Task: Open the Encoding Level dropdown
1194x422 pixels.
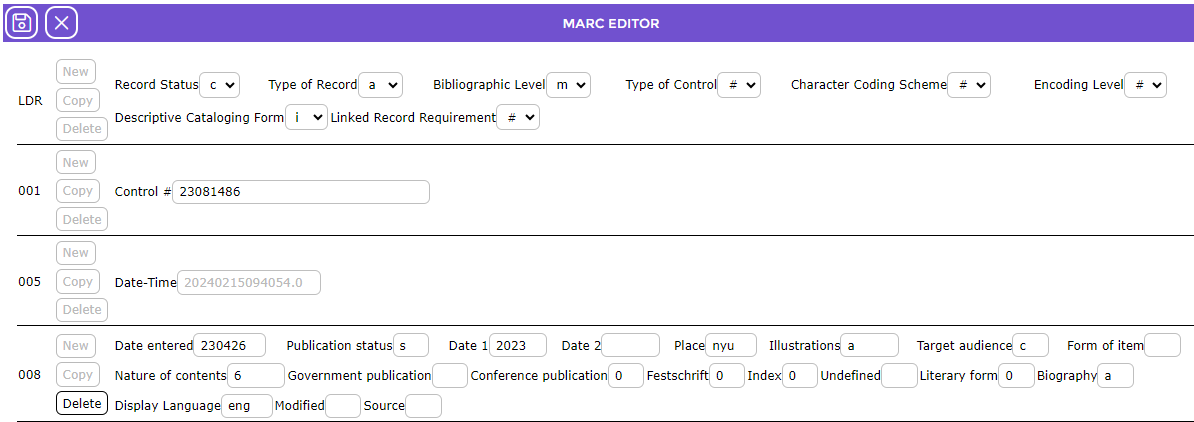Action: (1145, 85)
